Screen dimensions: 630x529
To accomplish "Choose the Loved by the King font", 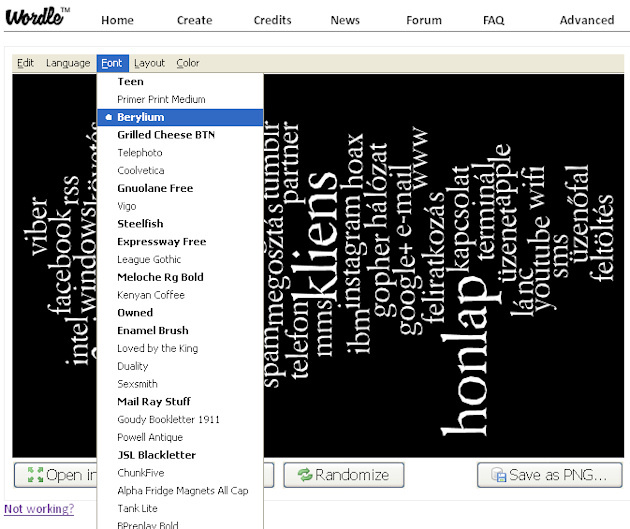I will 180,348.
